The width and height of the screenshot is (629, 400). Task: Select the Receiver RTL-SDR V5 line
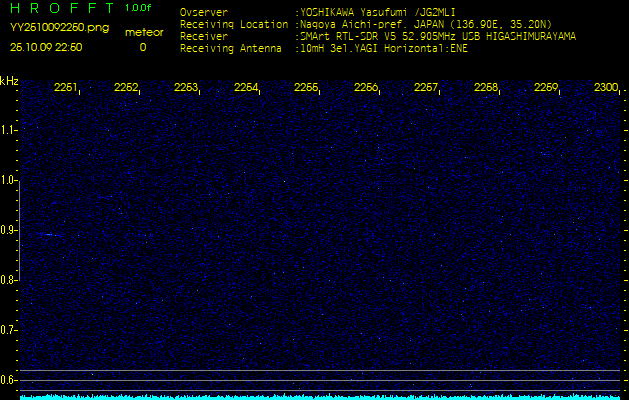(437, 35)
